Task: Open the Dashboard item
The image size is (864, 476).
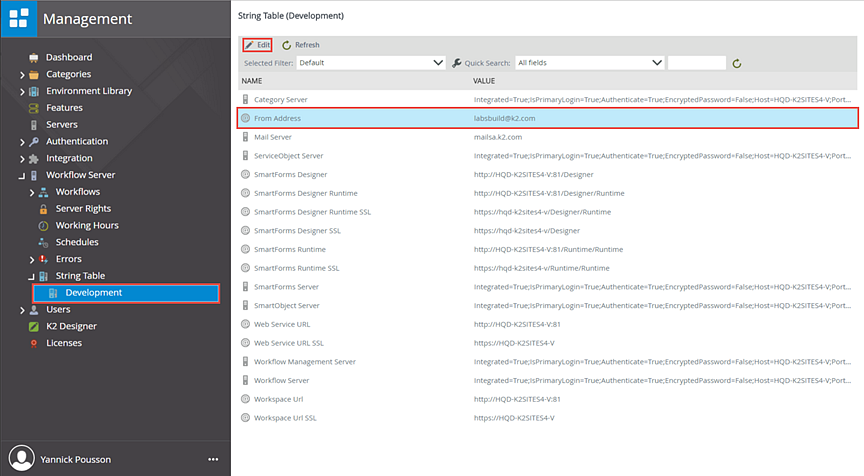Action: pos(69,57)
